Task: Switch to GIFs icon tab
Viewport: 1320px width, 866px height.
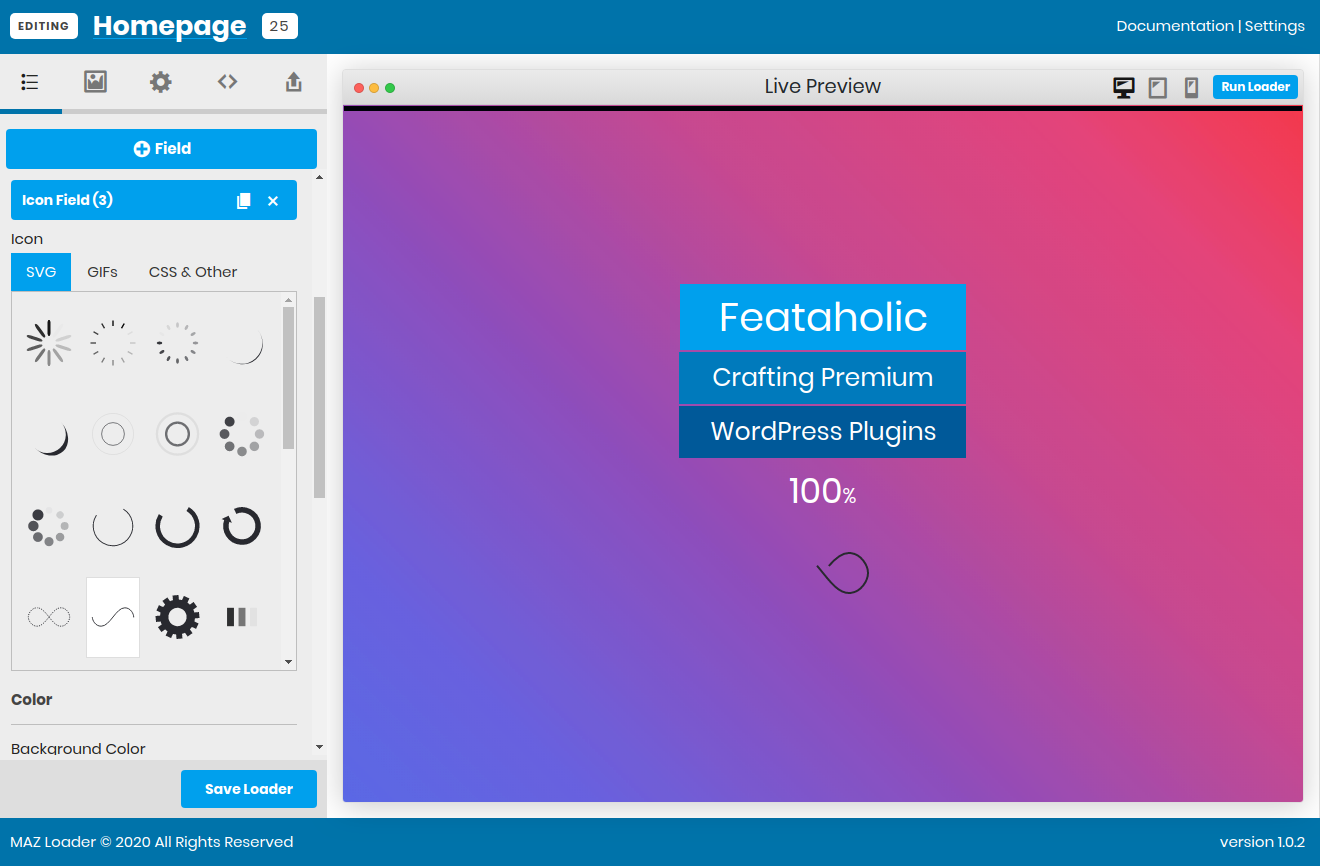Action: point(102,272)
